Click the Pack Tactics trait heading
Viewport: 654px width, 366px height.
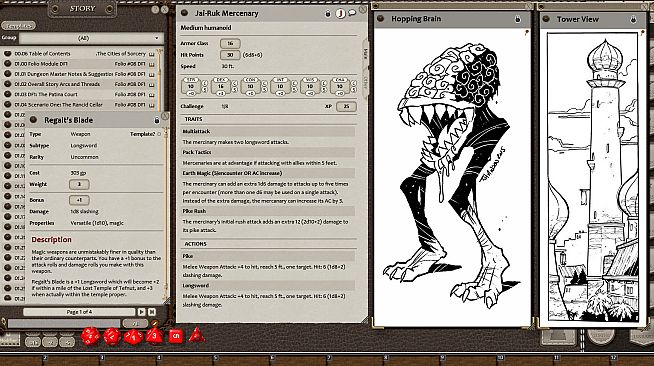[269, 152]
